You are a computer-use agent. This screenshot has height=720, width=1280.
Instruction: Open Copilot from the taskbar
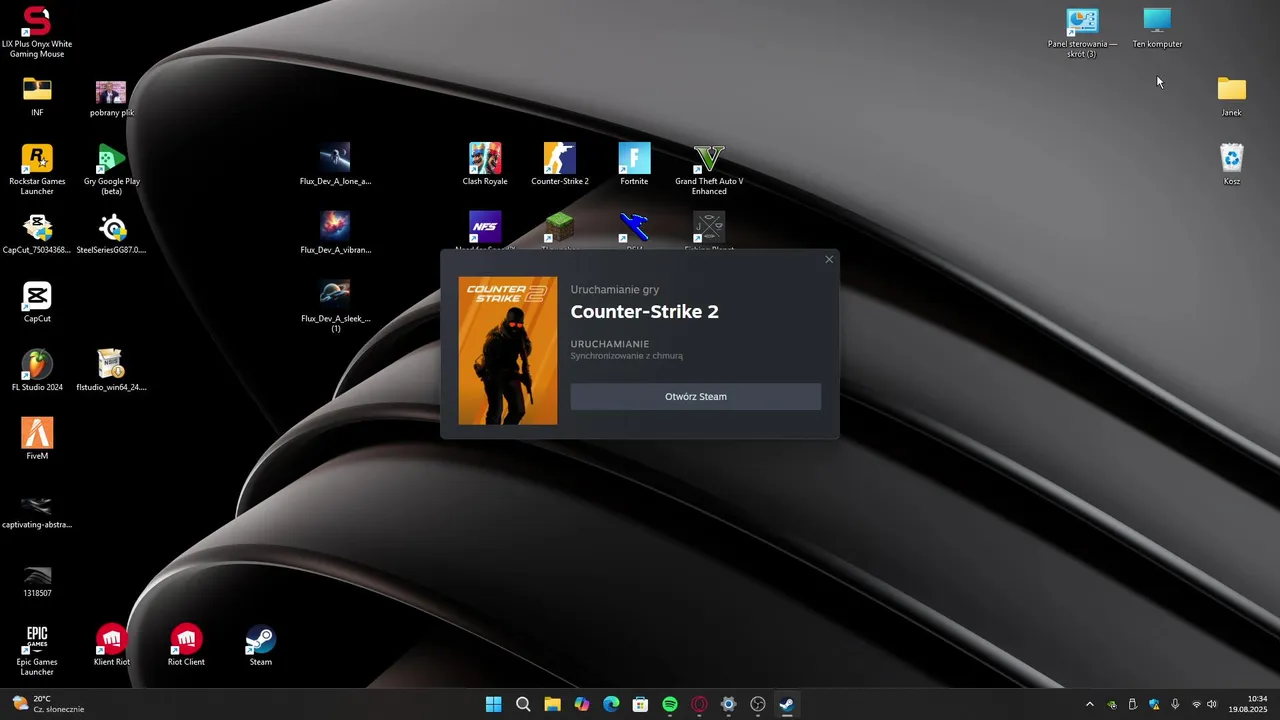[582, 704]
